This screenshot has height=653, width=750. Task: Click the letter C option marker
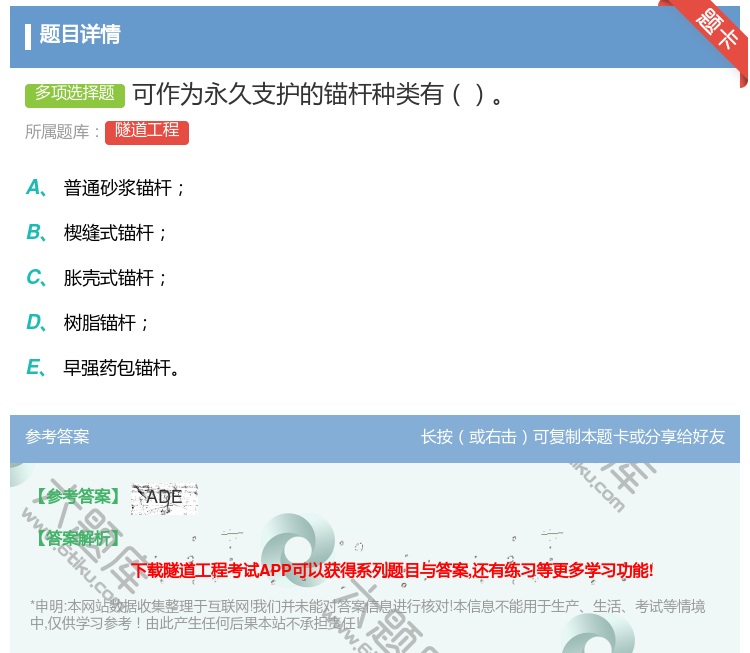[x=36, y=277]
